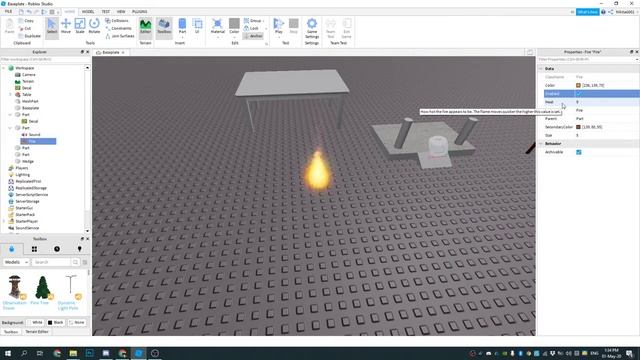Activate the Scale tool
640x360 pixels.
click(80, 26)
